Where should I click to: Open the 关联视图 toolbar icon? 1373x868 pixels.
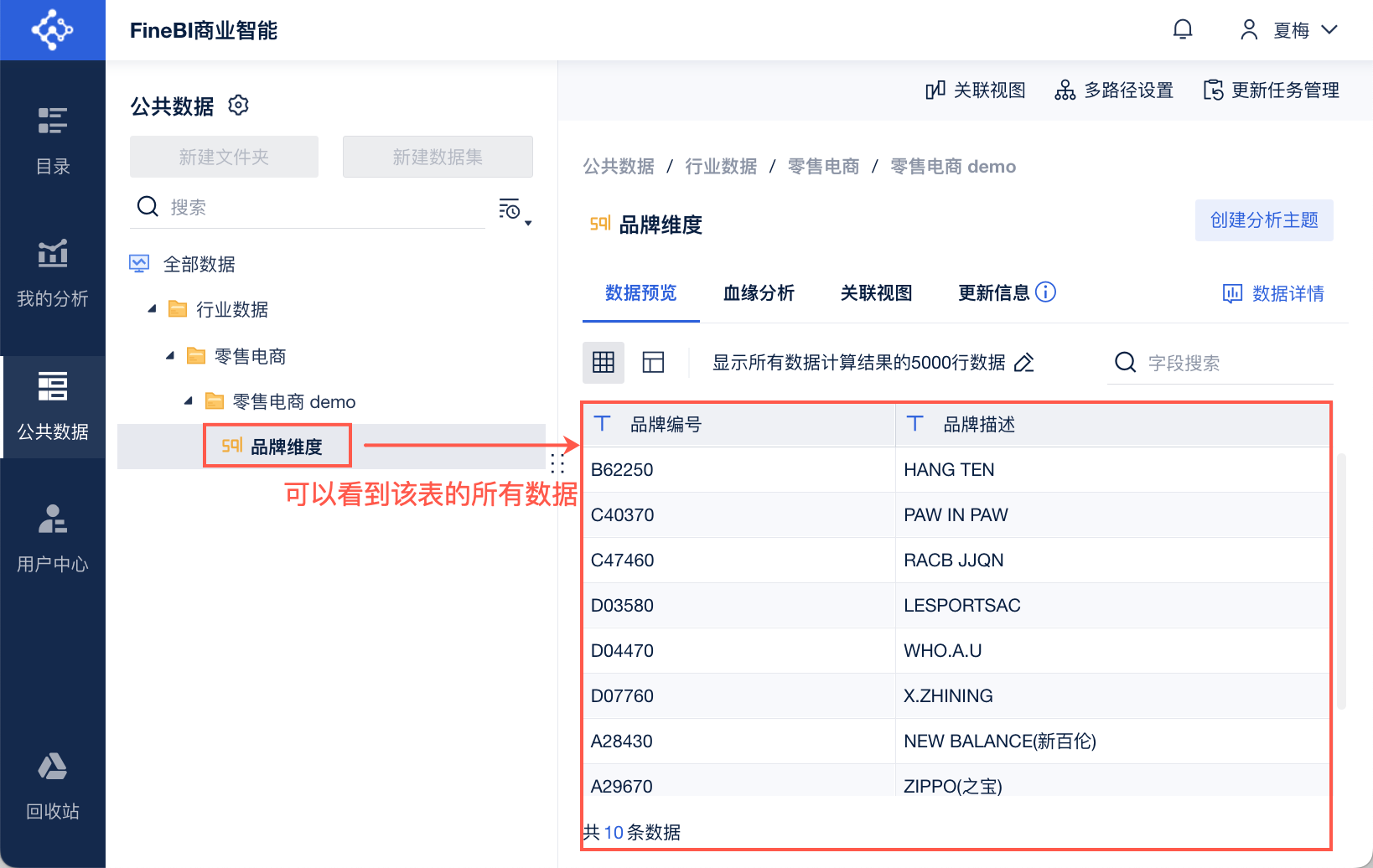click(935, 90)
